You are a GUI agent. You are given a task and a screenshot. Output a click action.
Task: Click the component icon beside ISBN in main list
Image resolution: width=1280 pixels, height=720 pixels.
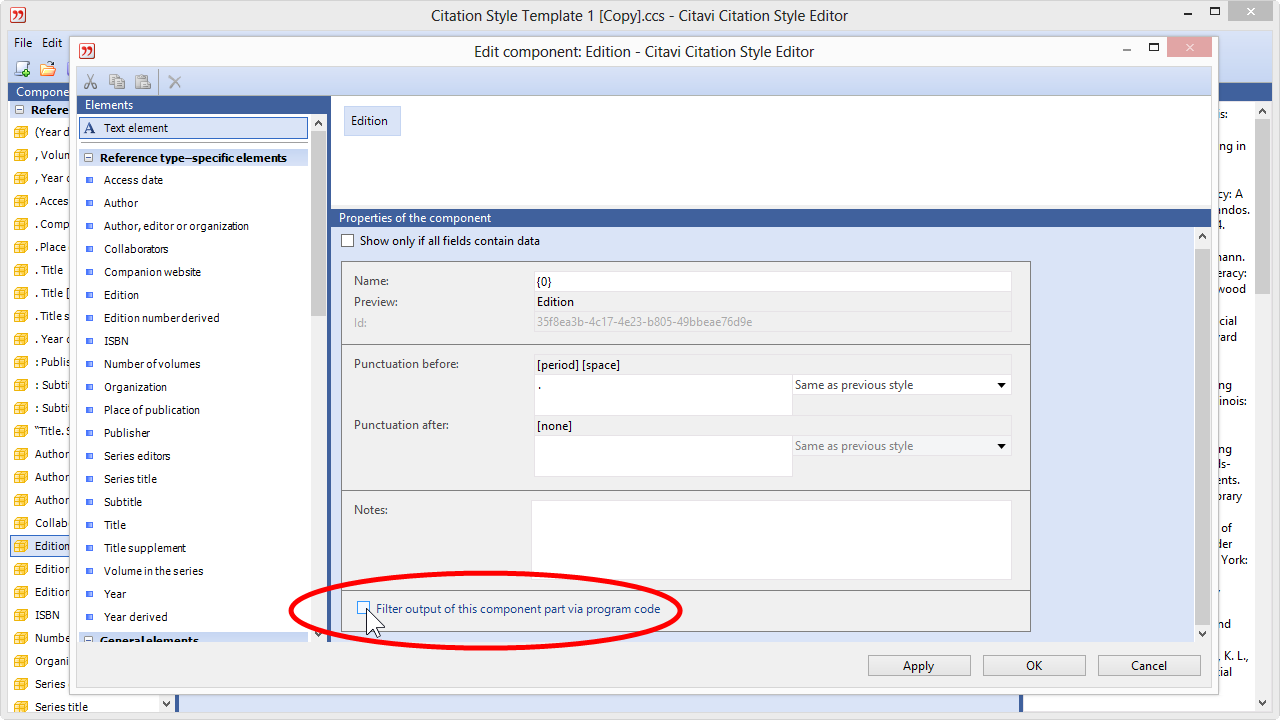[21, 615]
